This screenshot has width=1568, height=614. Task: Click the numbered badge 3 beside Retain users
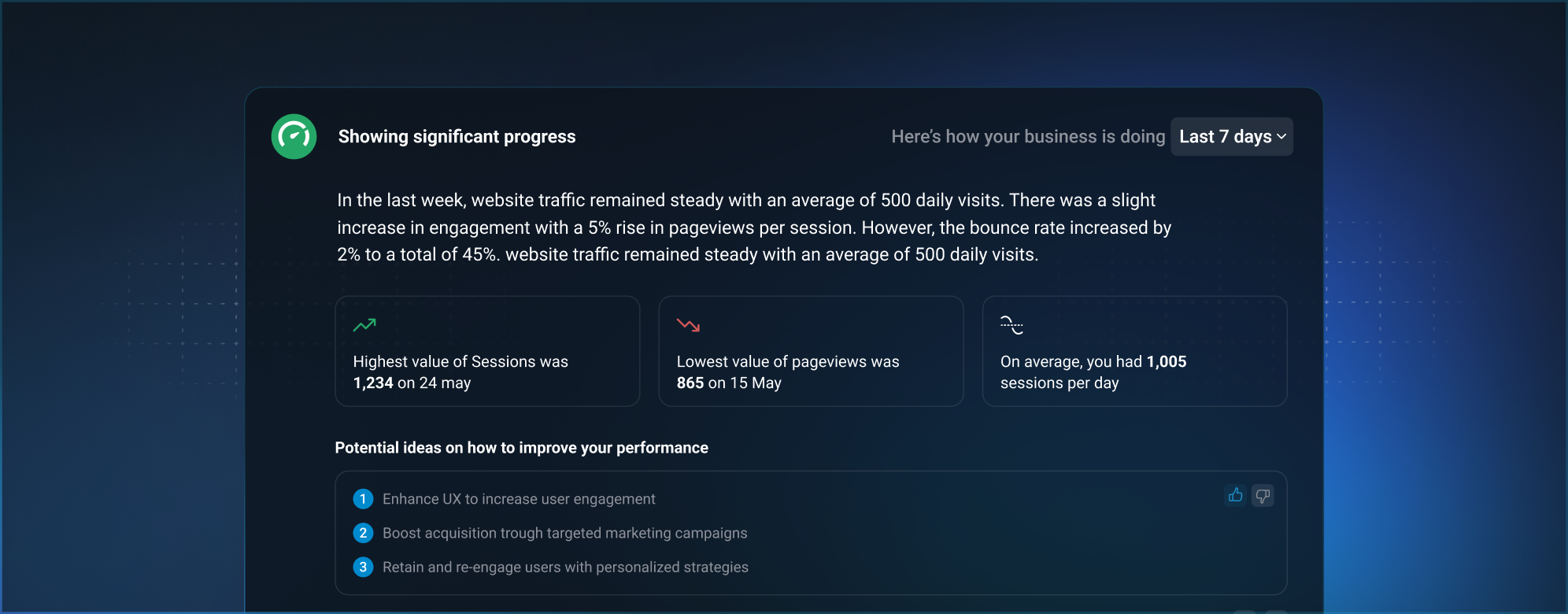pos(362,567)
